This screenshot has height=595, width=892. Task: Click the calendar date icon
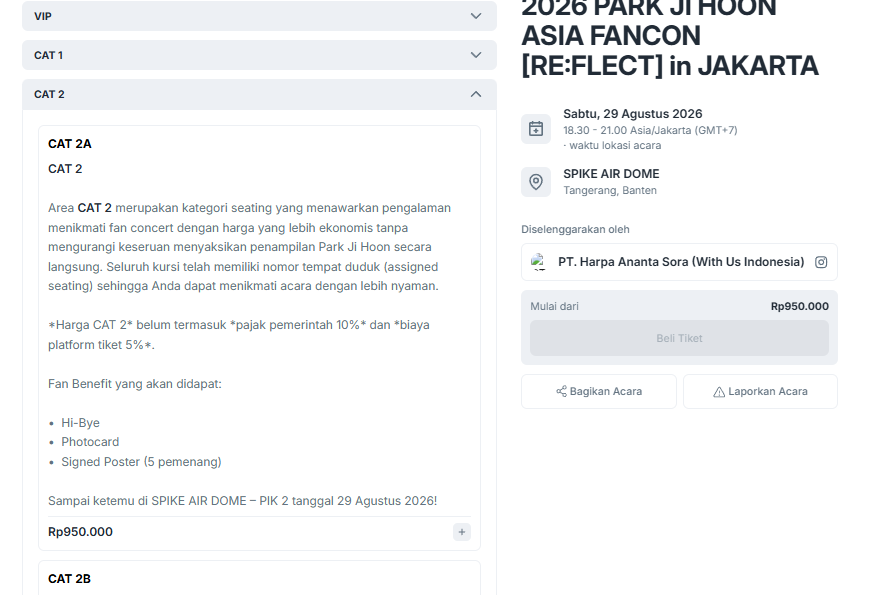[x=536, y=129]
